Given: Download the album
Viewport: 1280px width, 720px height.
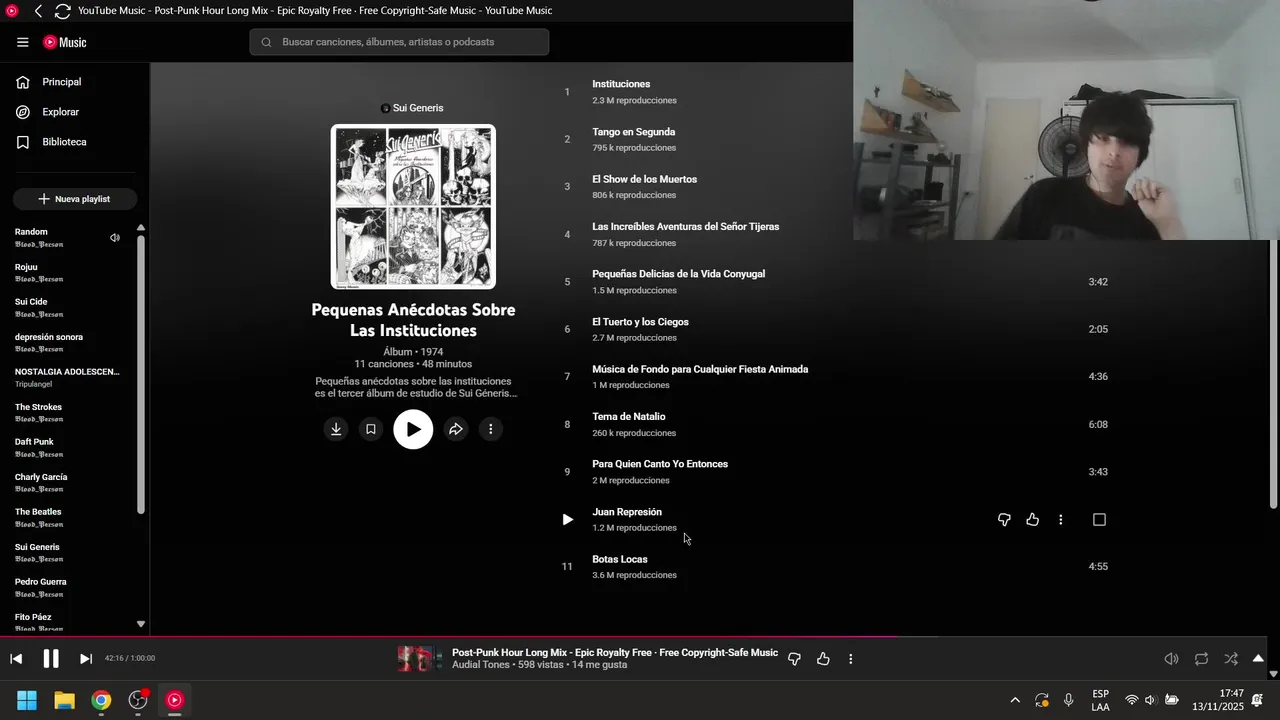Looking at the screenshot, I should [x=336, y=429].
